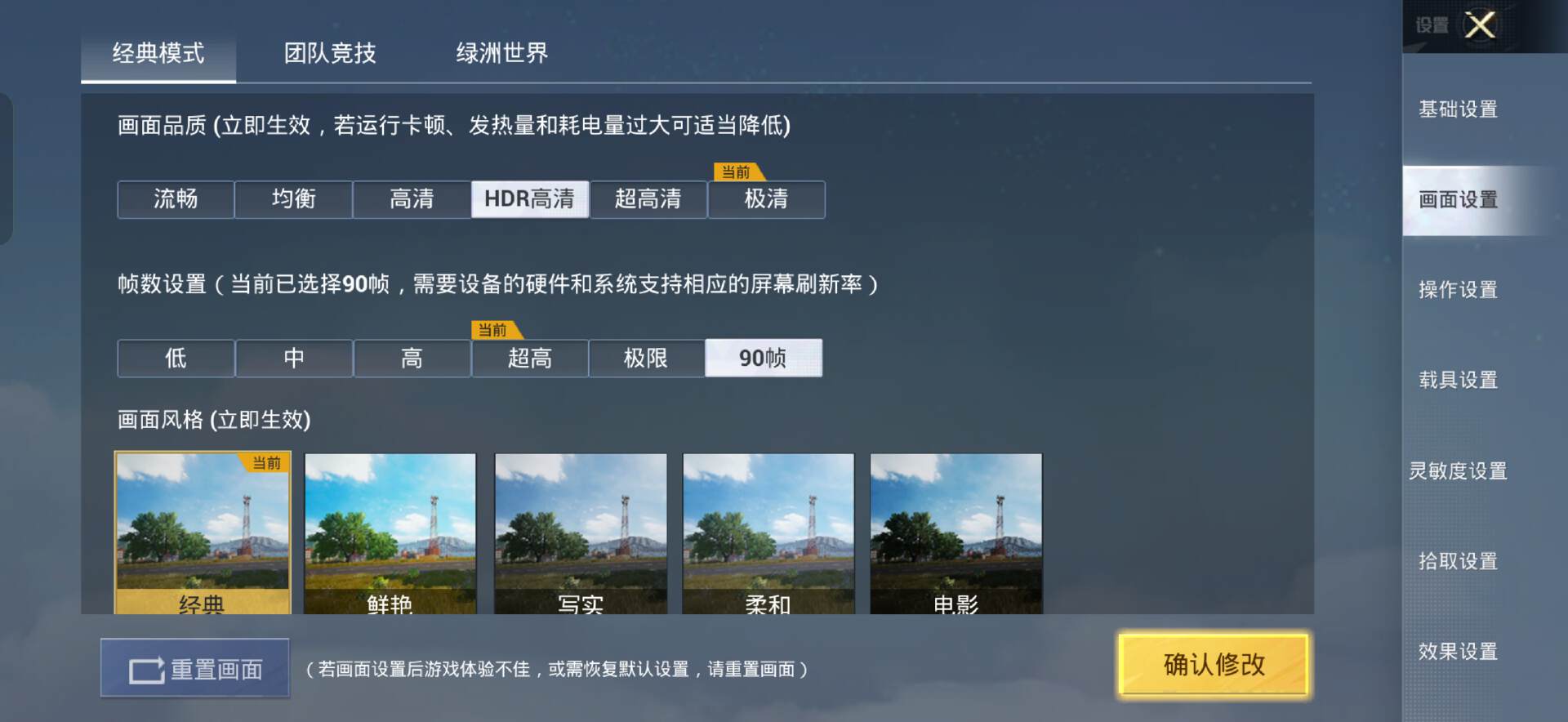Image resolution: width=1568 pixels, height=722 pixels.
Task: Switch to 绿洲世界 tab
Action: 501,53
